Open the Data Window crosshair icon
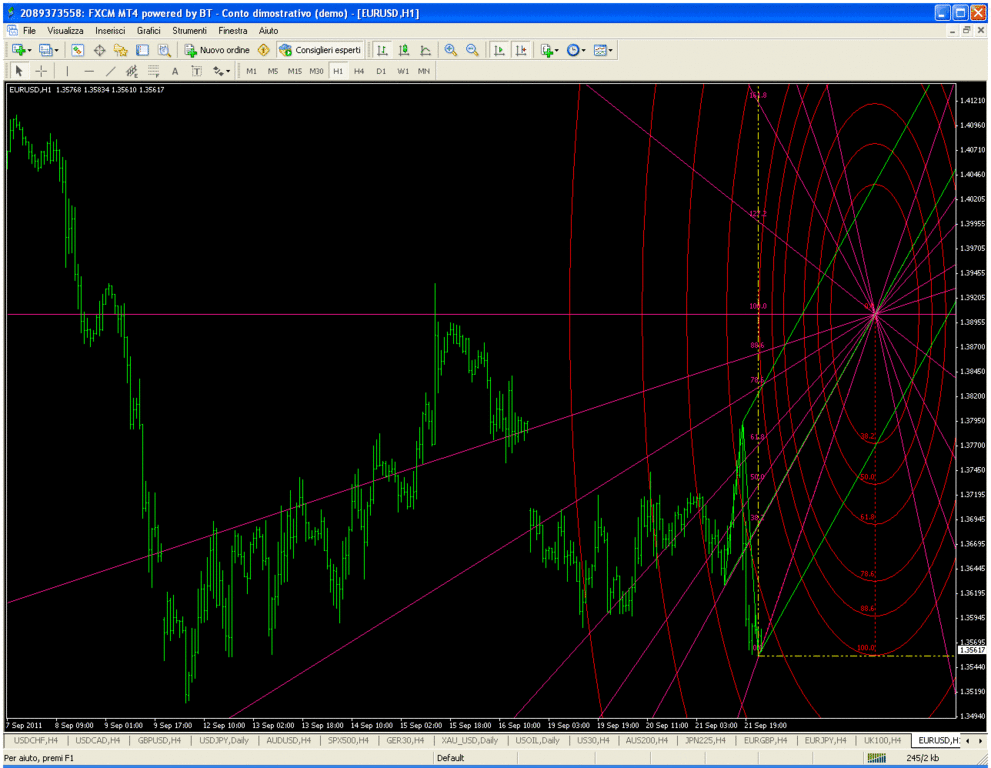The image size is (991, 768). point(99,50)
